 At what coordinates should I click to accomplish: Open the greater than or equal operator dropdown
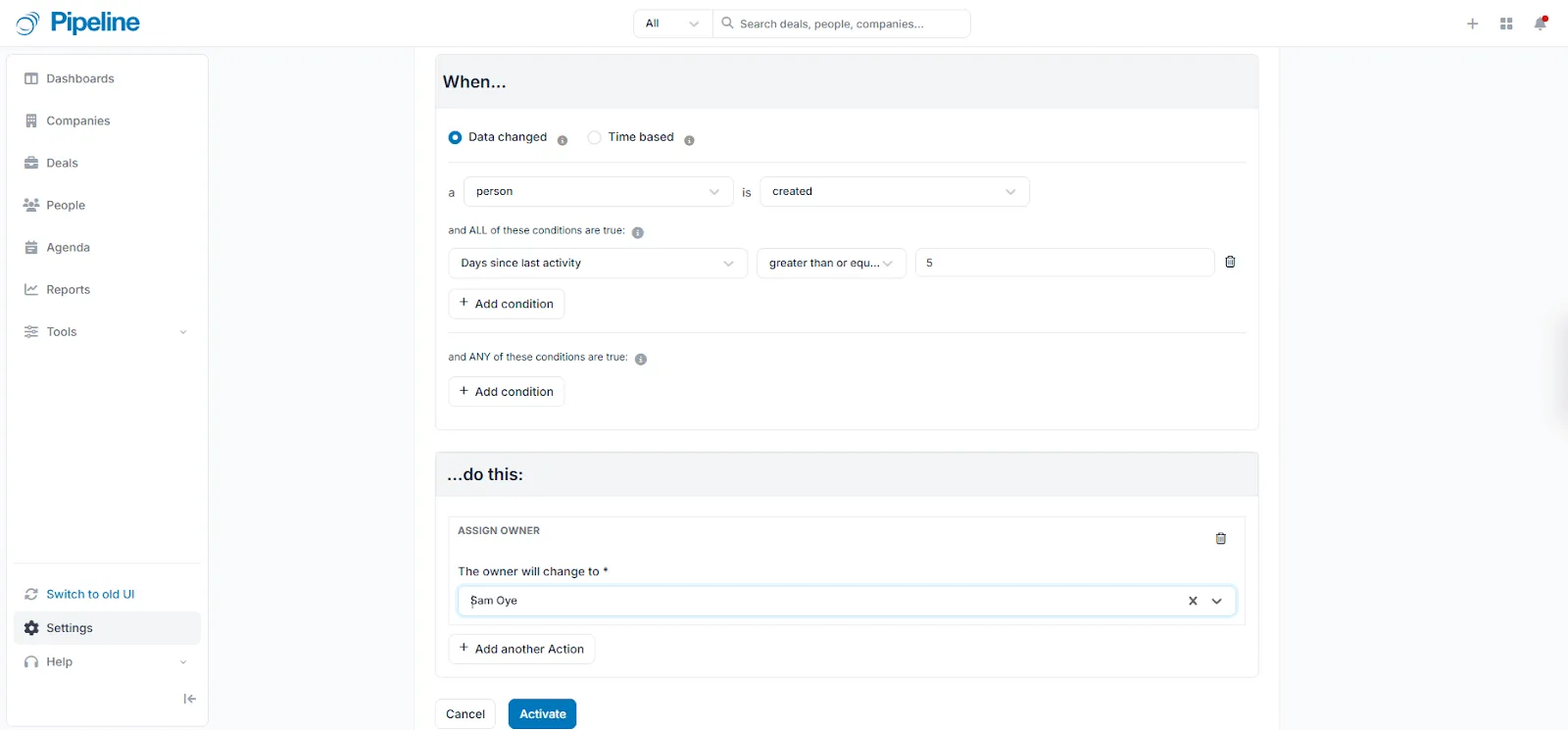[x=831, y=263]
